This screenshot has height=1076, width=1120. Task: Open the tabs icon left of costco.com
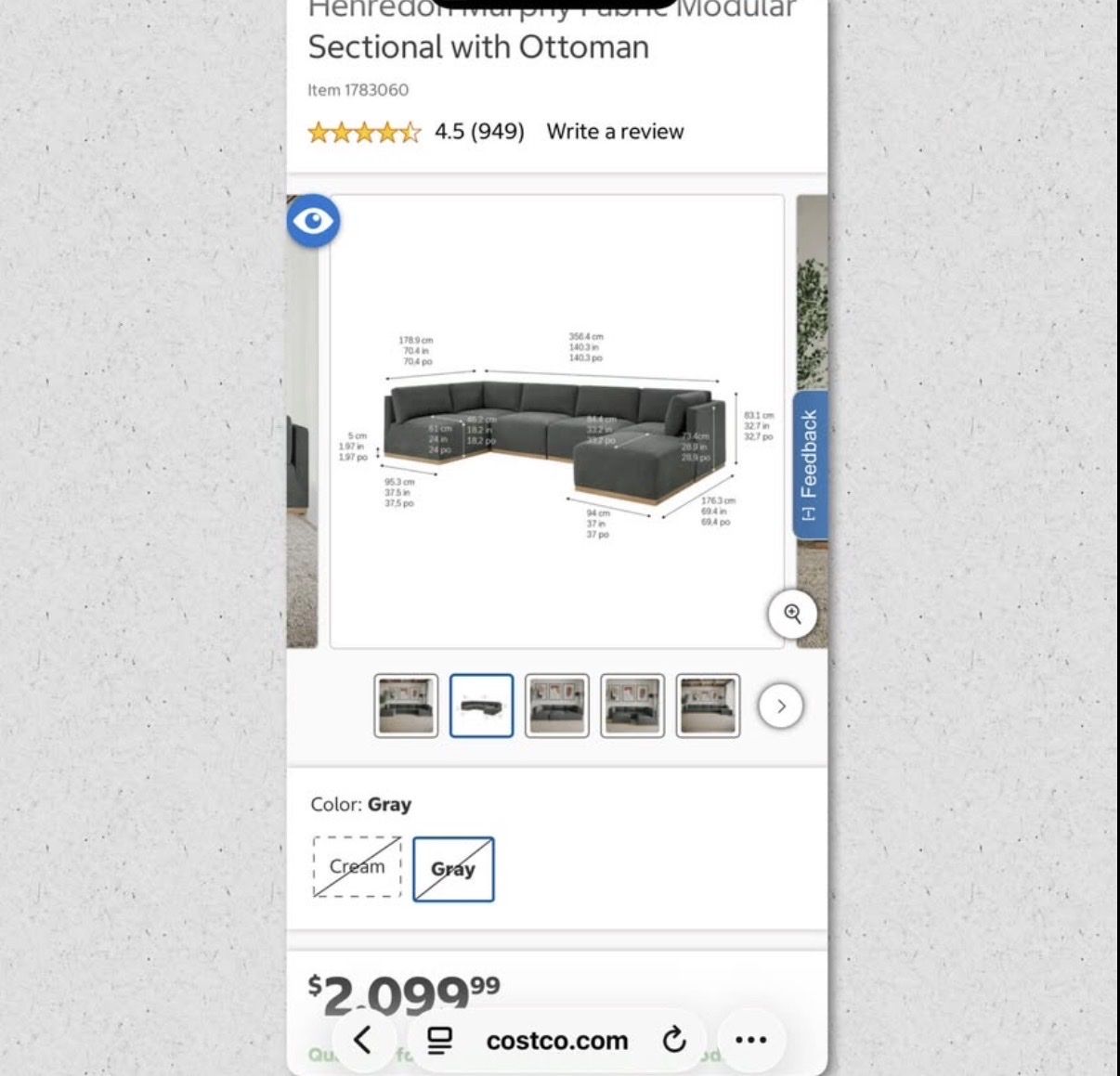(x=439, y=1041)
